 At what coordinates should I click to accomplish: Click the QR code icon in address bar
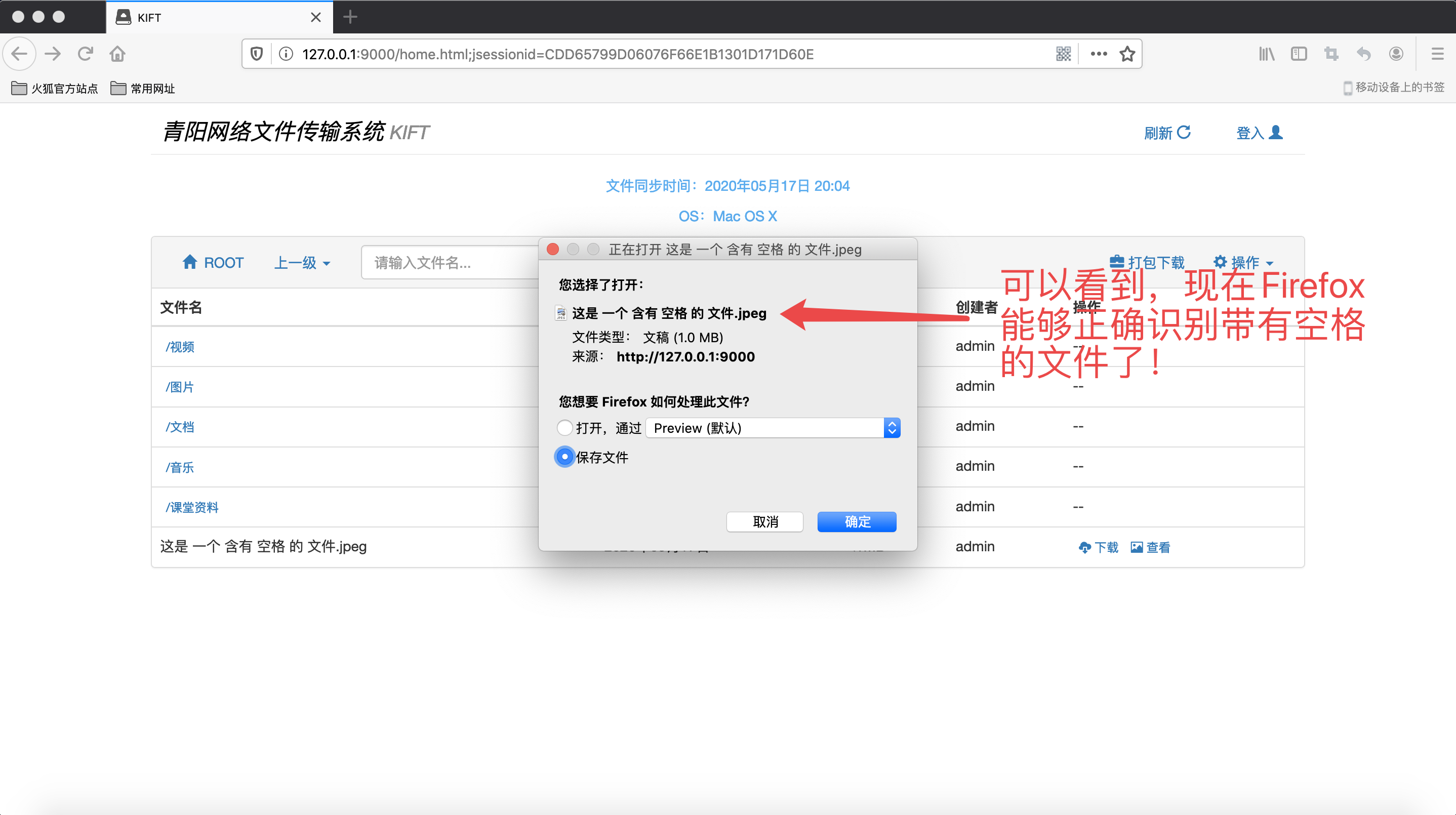(1063, 54)
